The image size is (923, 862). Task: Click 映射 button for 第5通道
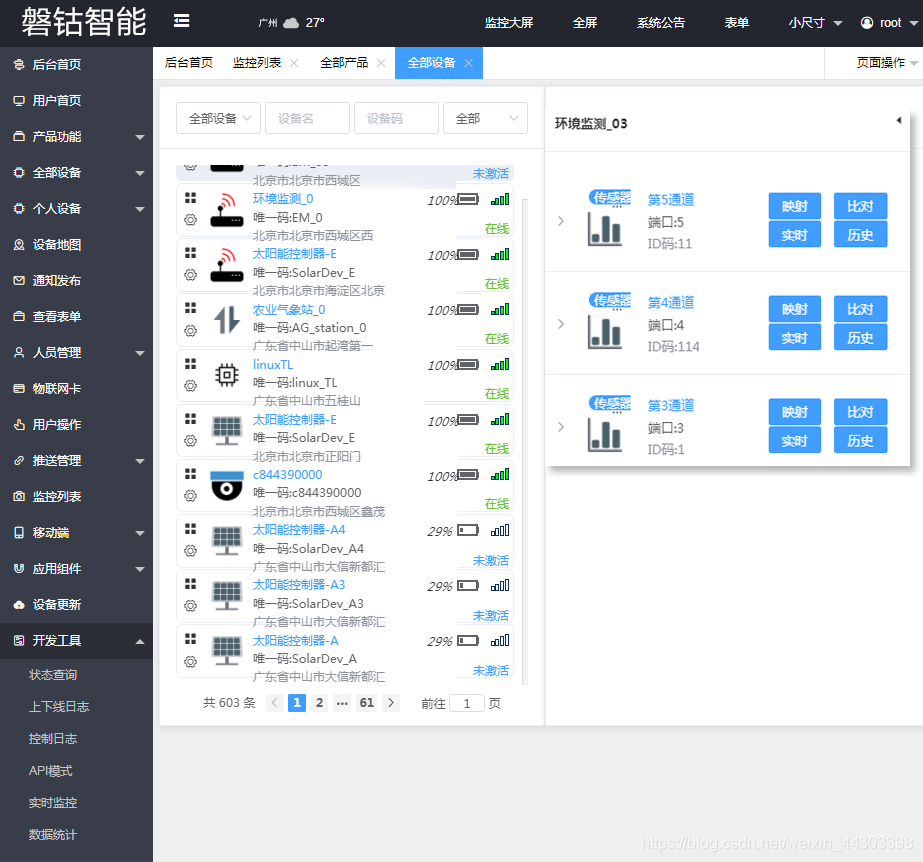(795, 206)
